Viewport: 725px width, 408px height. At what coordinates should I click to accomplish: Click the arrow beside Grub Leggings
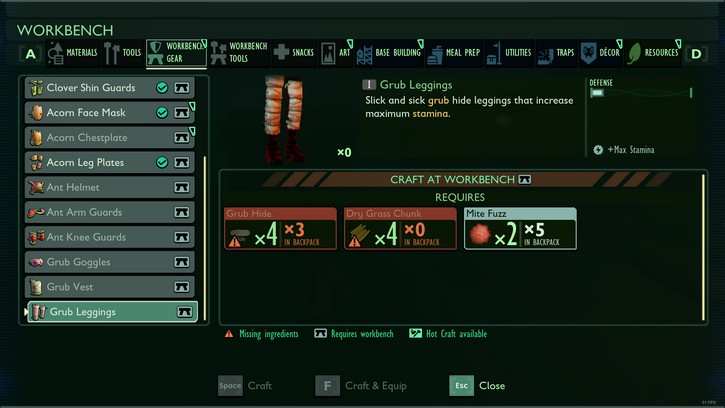(26, 312)
